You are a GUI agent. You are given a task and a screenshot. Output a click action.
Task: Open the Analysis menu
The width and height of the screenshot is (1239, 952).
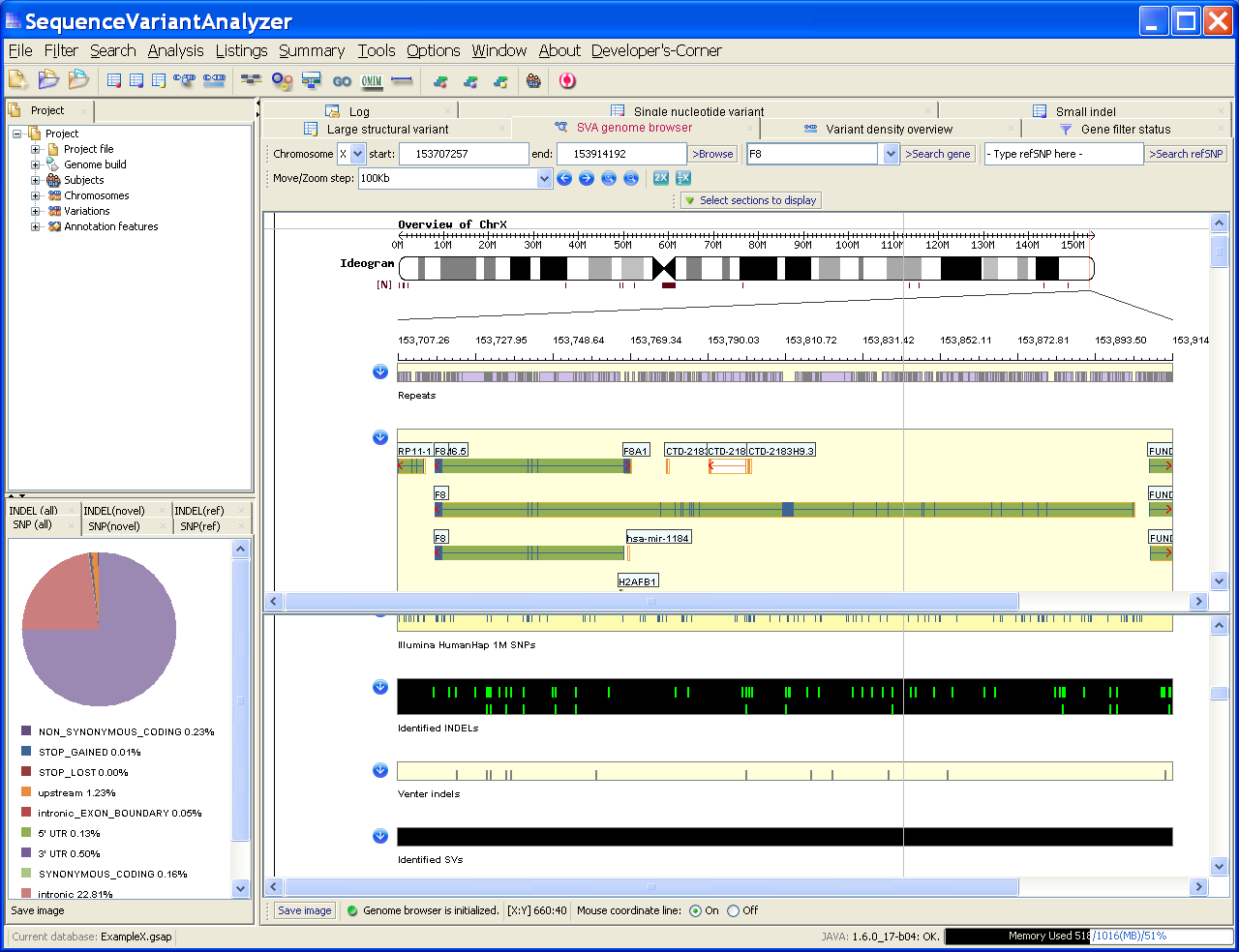click(x=175, y=50)
